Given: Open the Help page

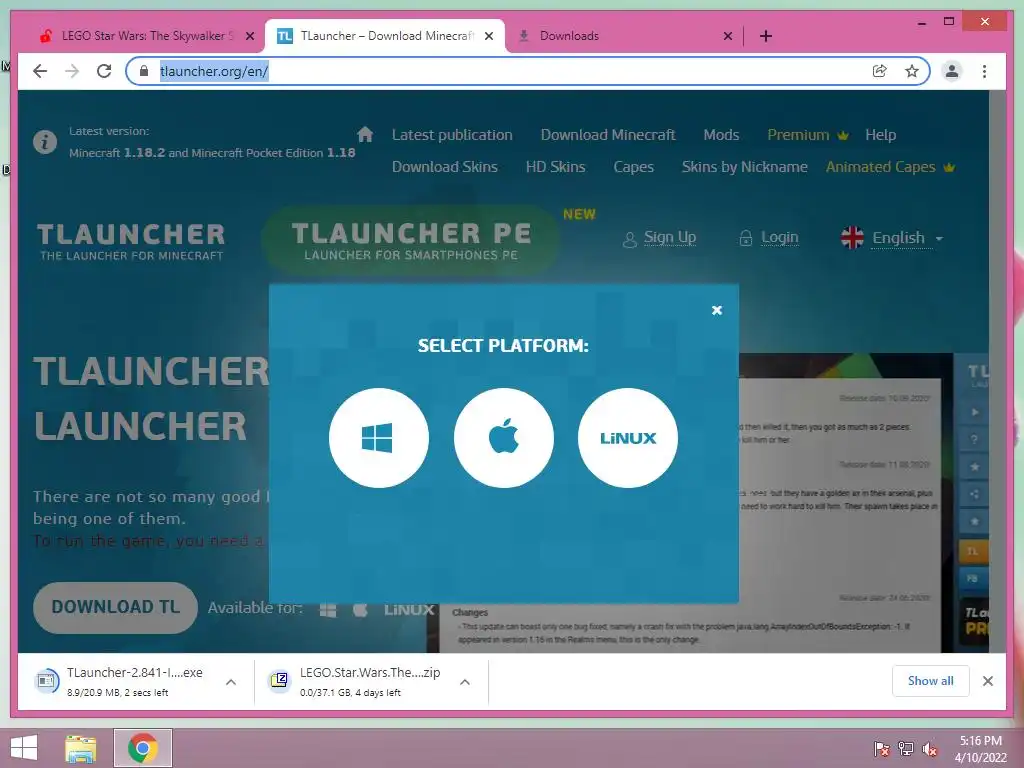Looking at the screenshot, I should click(880, 135).
